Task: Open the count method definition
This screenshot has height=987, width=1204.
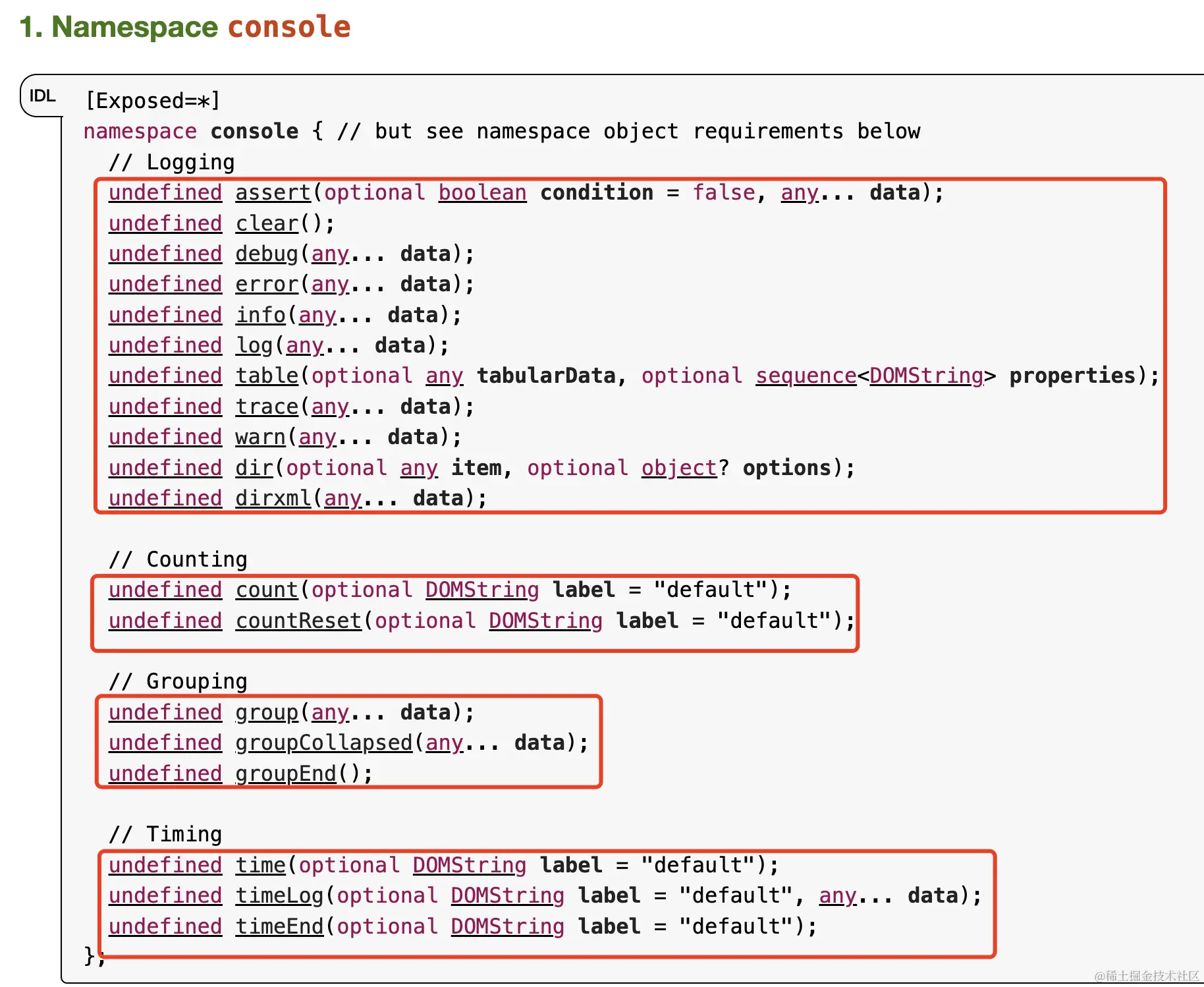Action: point(267,590)
